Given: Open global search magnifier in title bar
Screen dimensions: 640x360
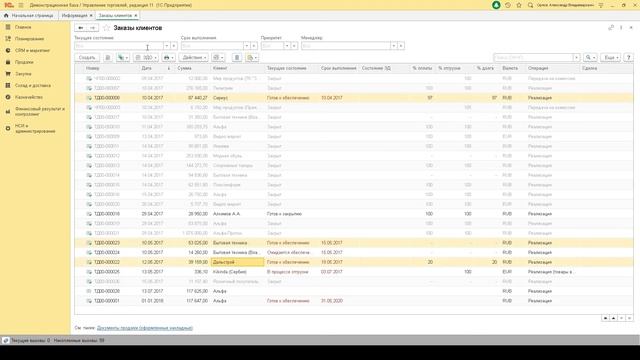Looking at the screenshot, I should tap(530, 5).
